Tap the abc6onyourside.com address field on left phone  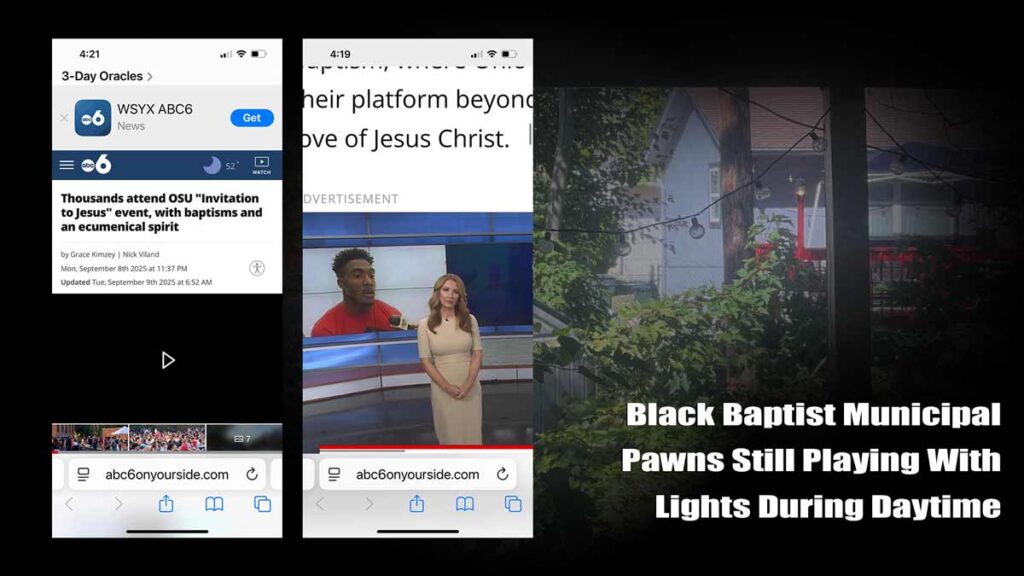166,474
